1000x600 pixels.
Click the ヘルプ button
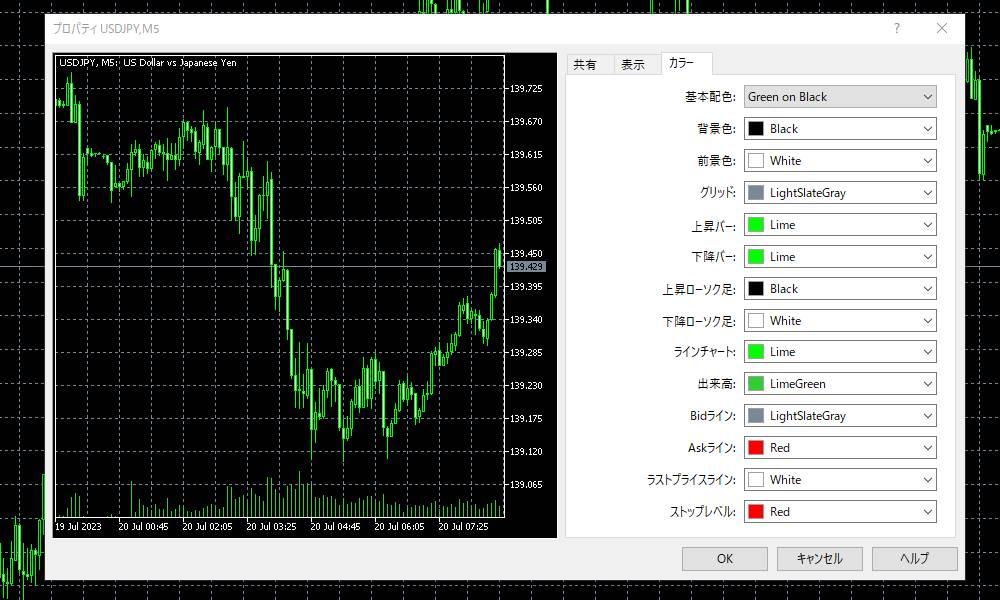(x=914, y=559)
